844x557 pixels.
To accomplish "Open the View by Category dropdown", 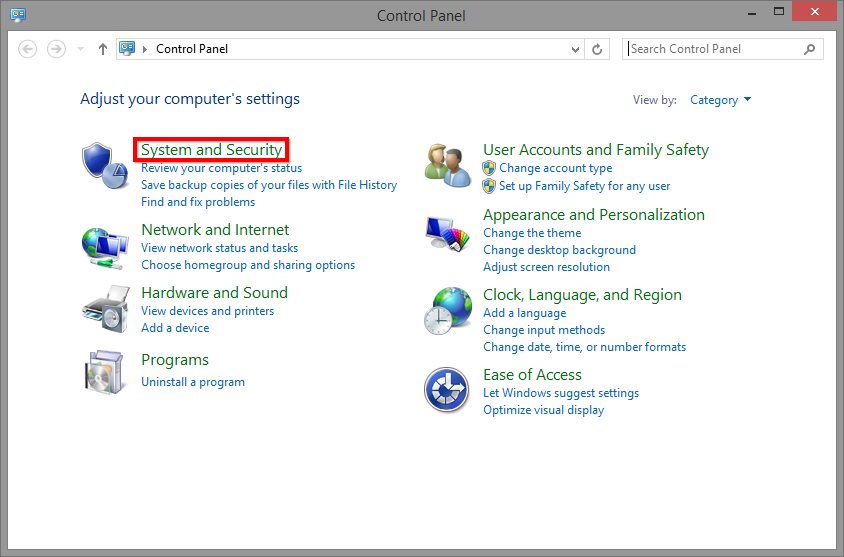I will pos(720,100).
